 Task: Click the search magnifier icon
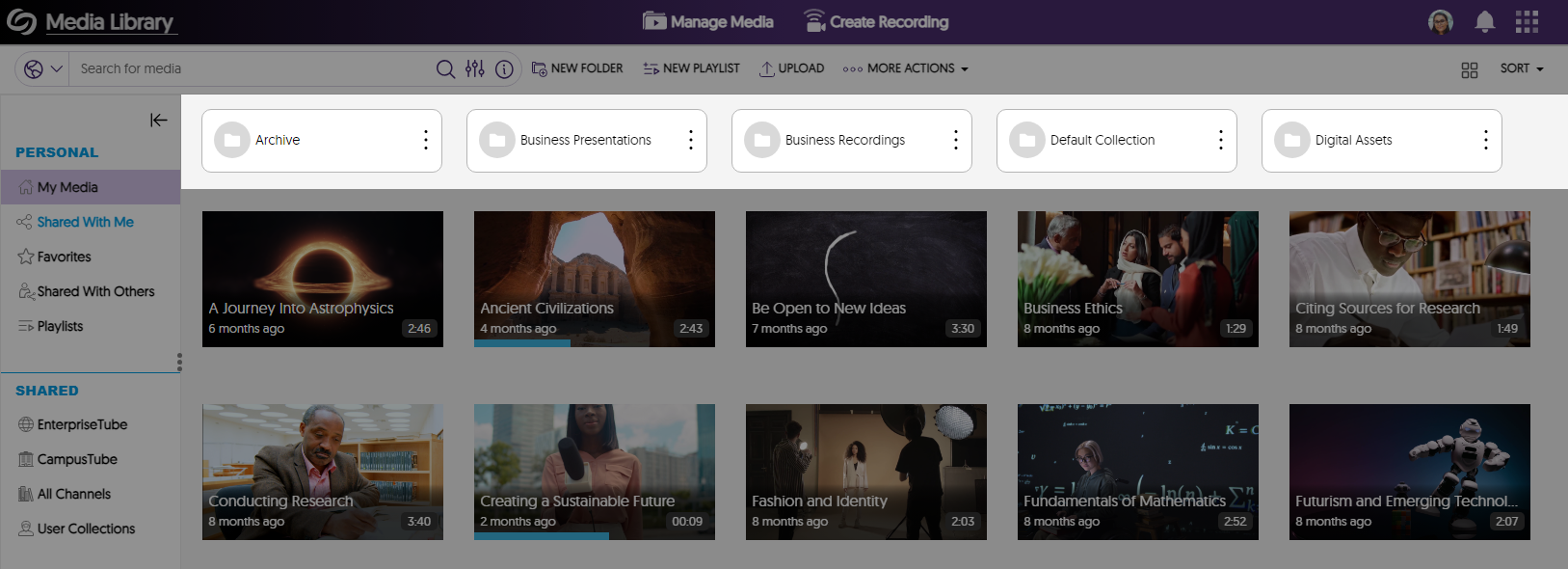(x=445, y=68)
